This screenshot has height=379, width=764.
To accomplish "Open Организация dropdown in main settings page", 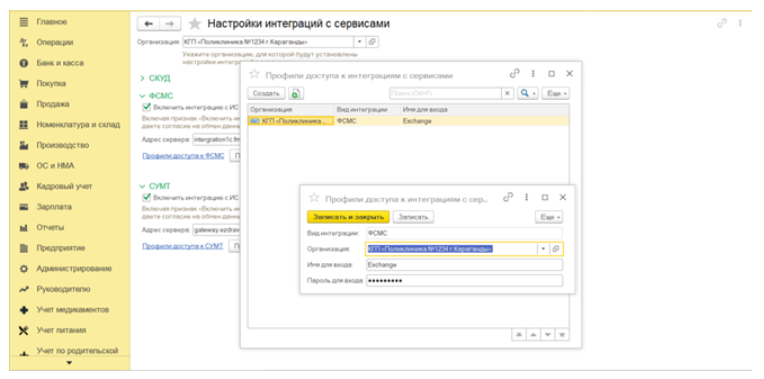I will [360, 42].
